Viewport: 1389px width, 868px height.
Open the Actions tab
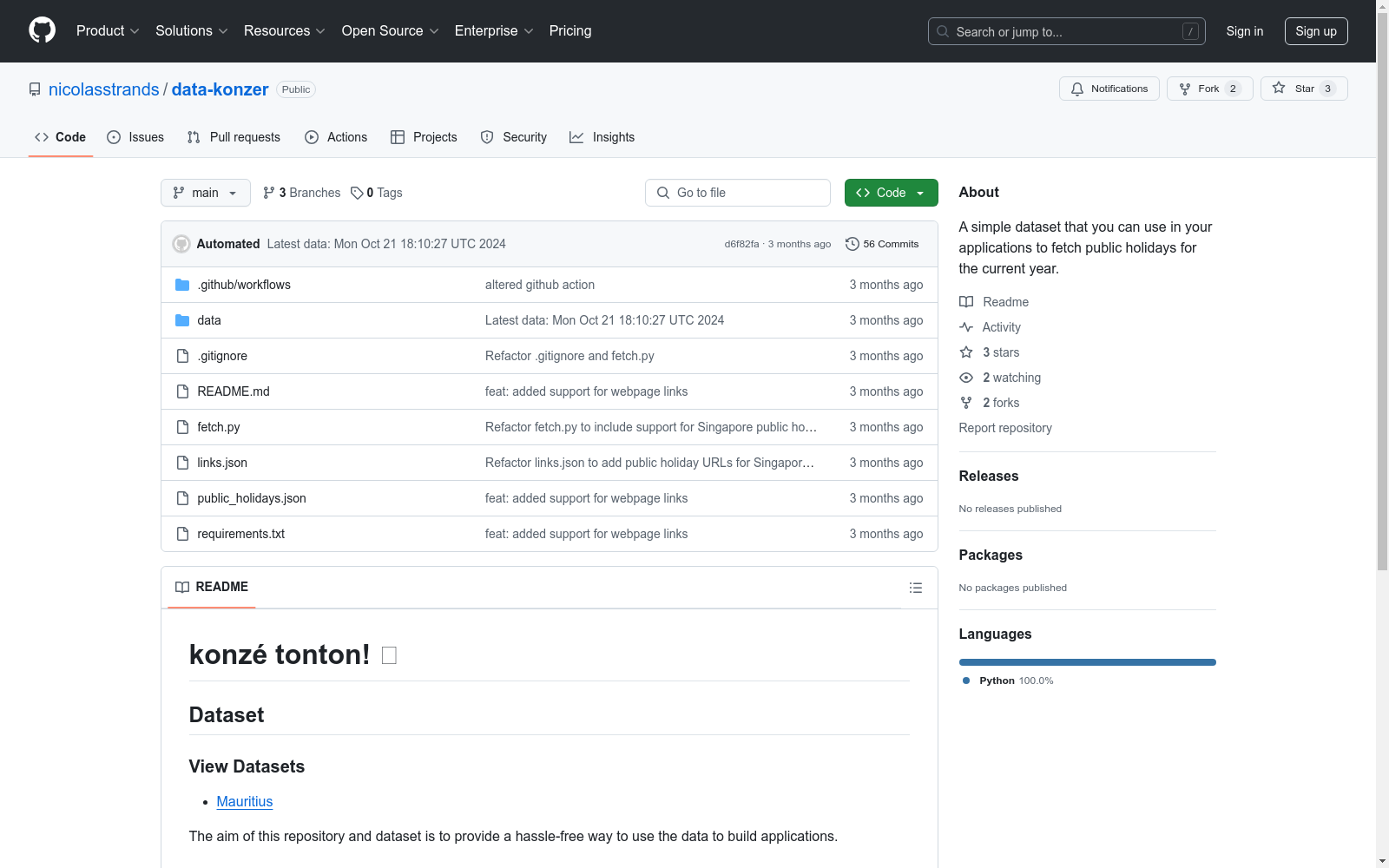point(336,137)
